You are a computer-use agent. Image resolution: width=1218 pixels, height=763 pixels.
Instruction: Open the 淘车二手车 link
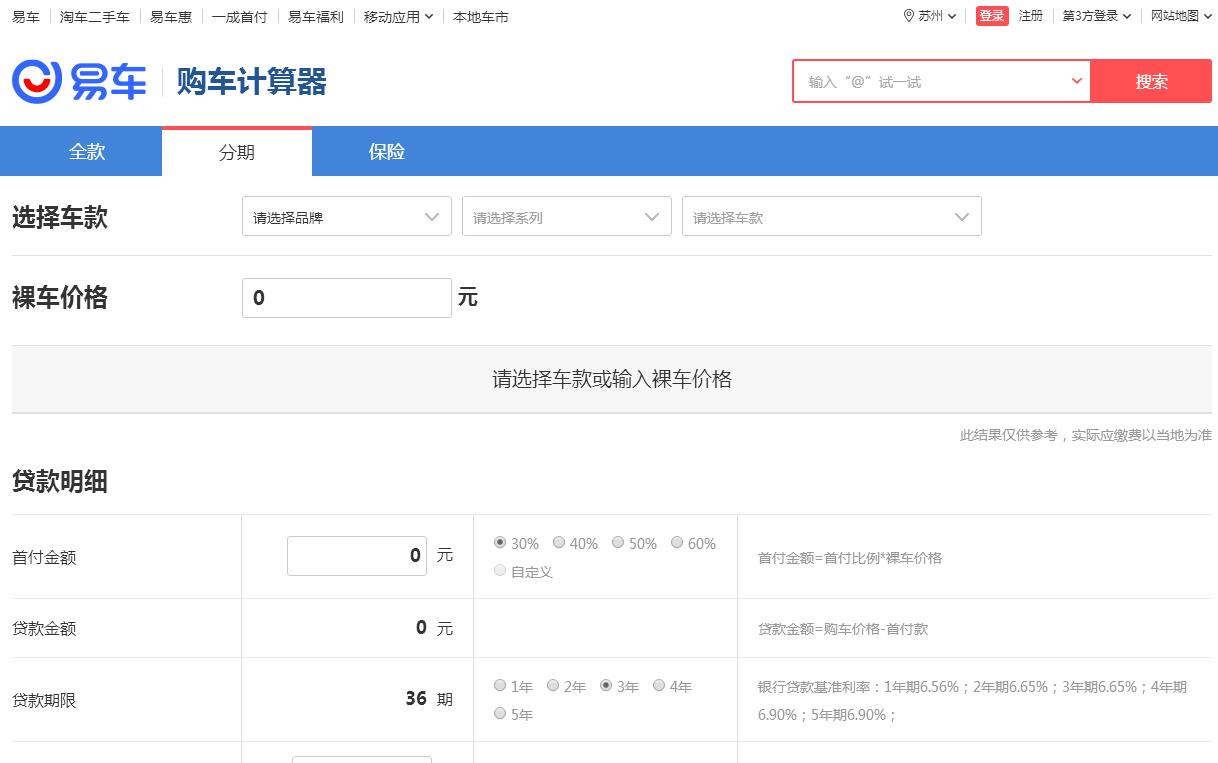click(x=95, y=17)
